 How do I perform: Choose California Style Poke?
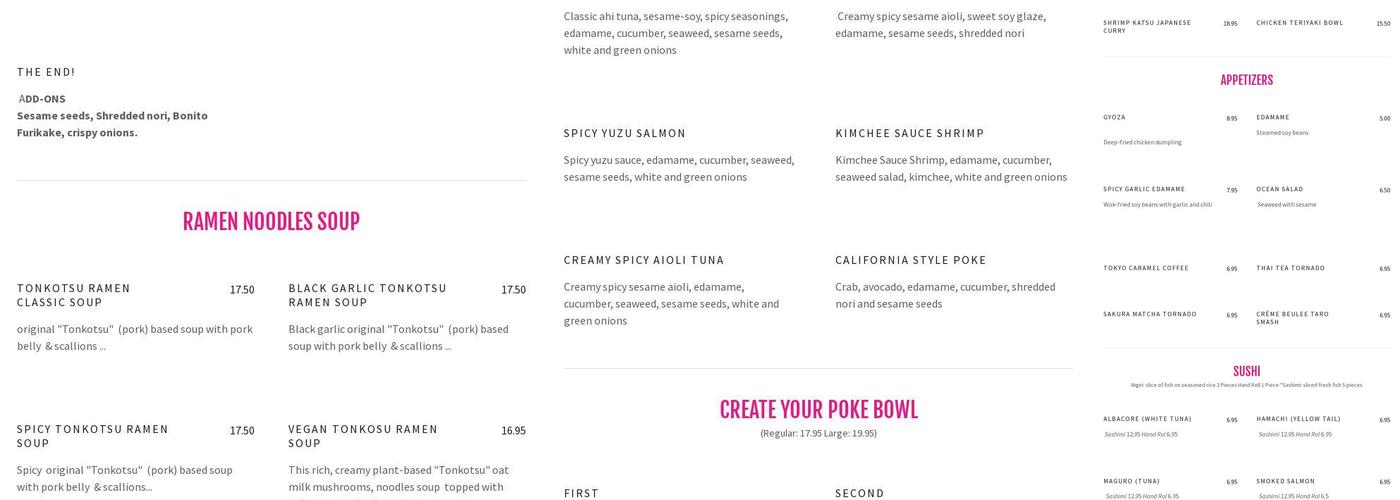click(911, 260)
